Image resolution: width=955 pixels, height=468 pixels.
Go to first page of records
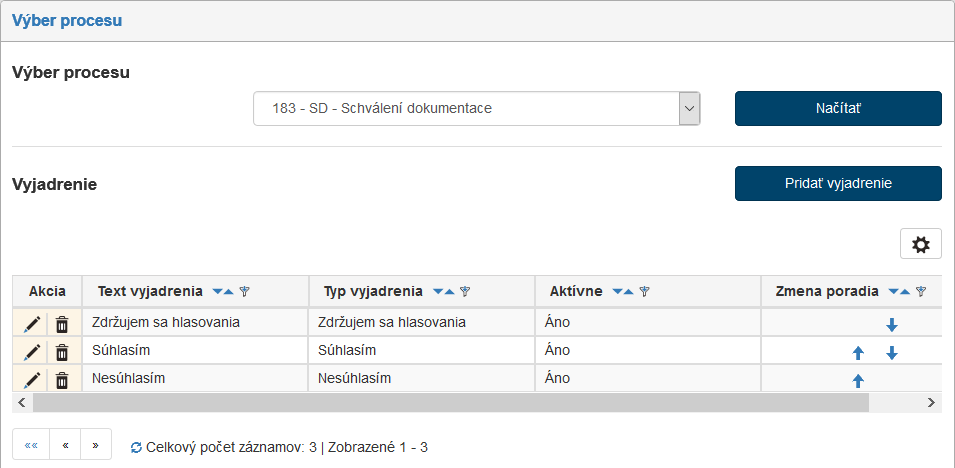[x=30, y=446]
